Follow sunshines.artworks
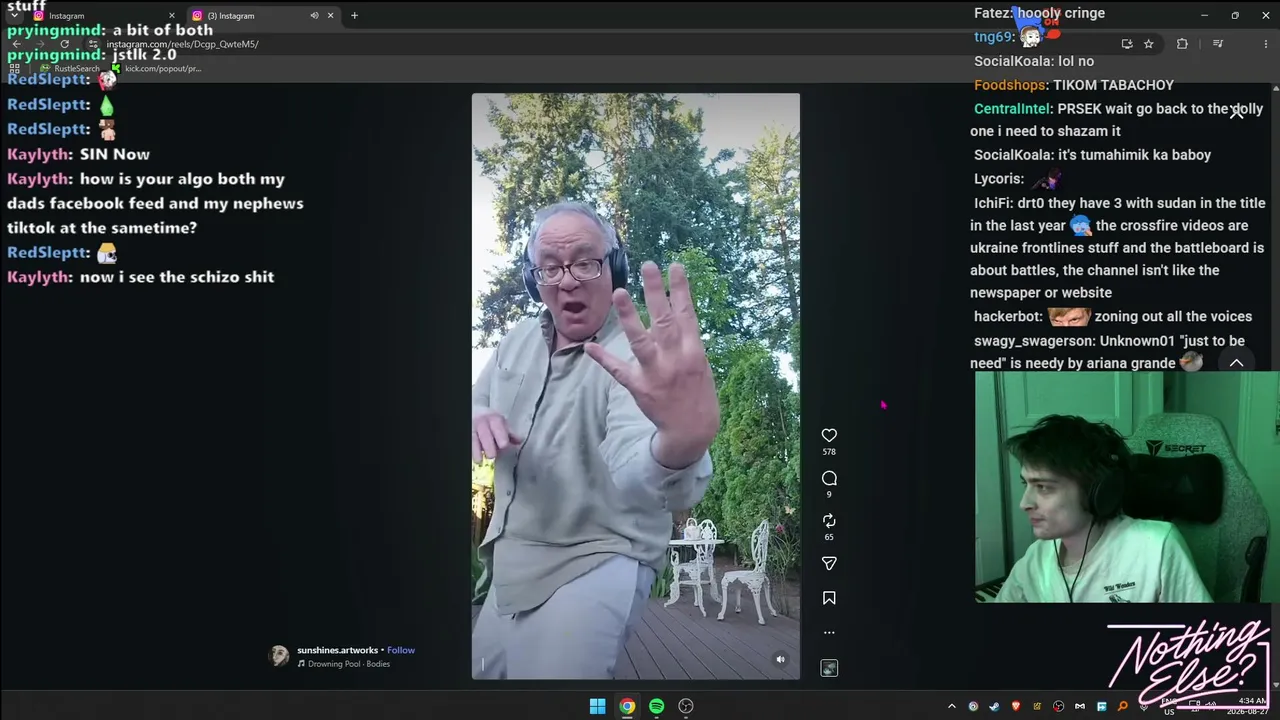This screenshot has height=720, width=1280. pos(401,650)
